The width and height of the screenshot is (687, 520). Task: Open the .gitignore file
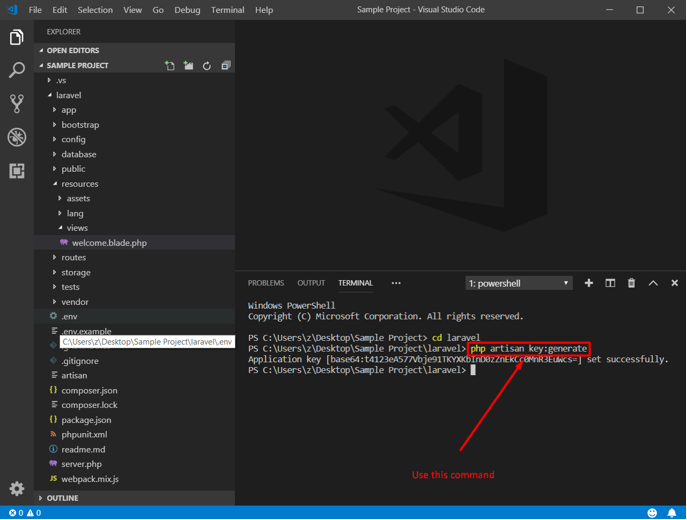[x=135, y=361]
